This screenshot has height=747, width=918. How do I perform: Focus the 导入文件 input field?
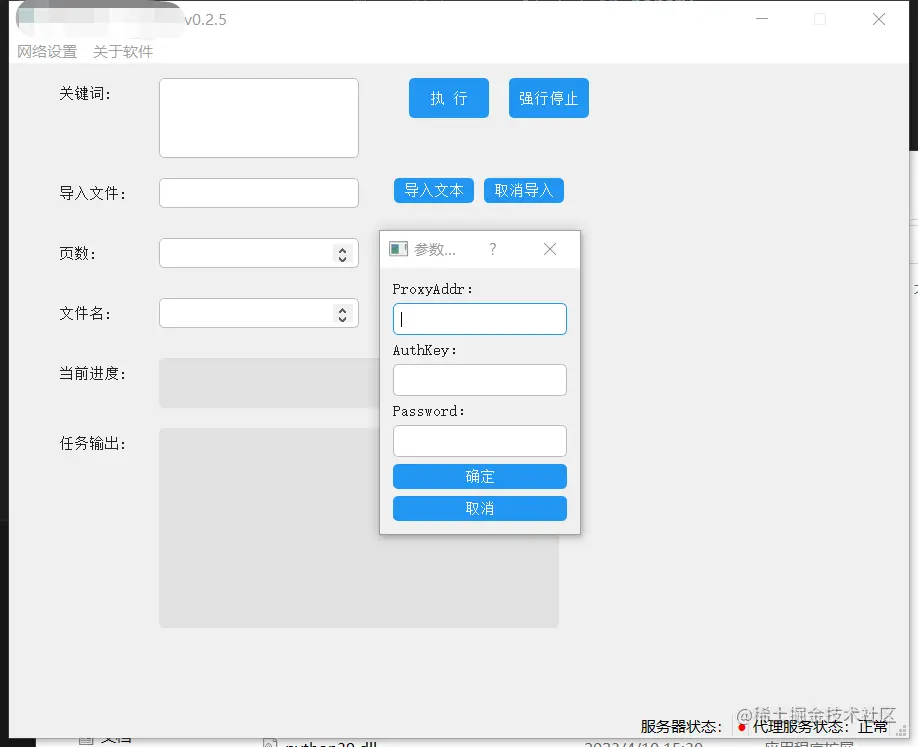coord(259,193)
